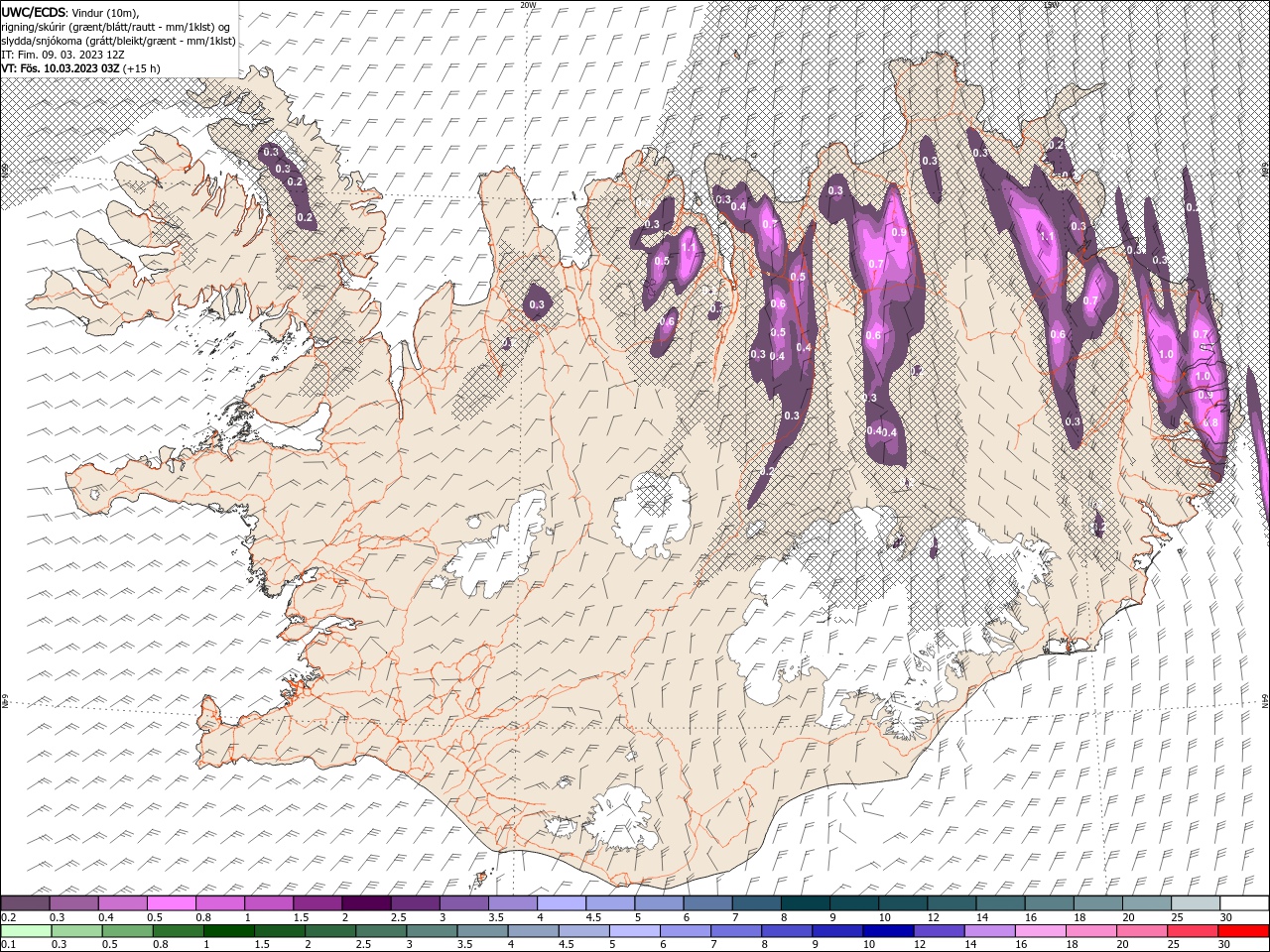
Task: Click the light green 0.1–0.3 rain legend swatch
Action: pyautogui.click(x=27, y=931)
